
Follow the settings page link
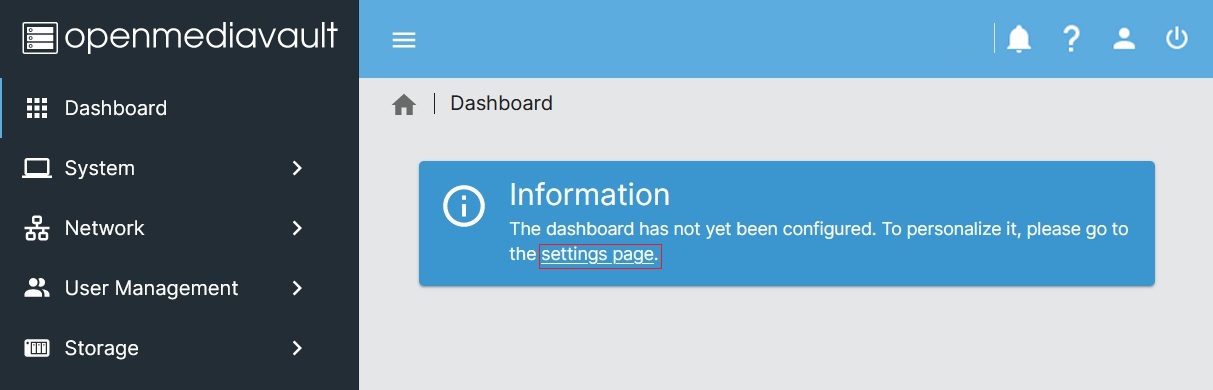tap(600, 255)
